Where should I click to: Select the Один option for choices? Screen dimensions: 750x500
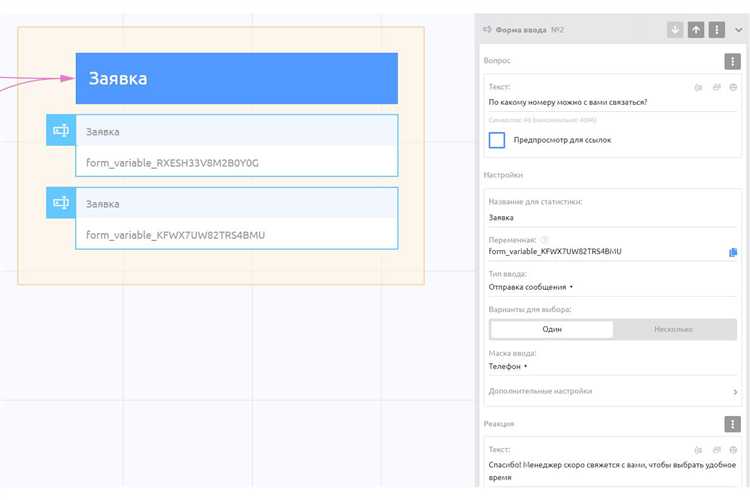[x=551, y=329]
